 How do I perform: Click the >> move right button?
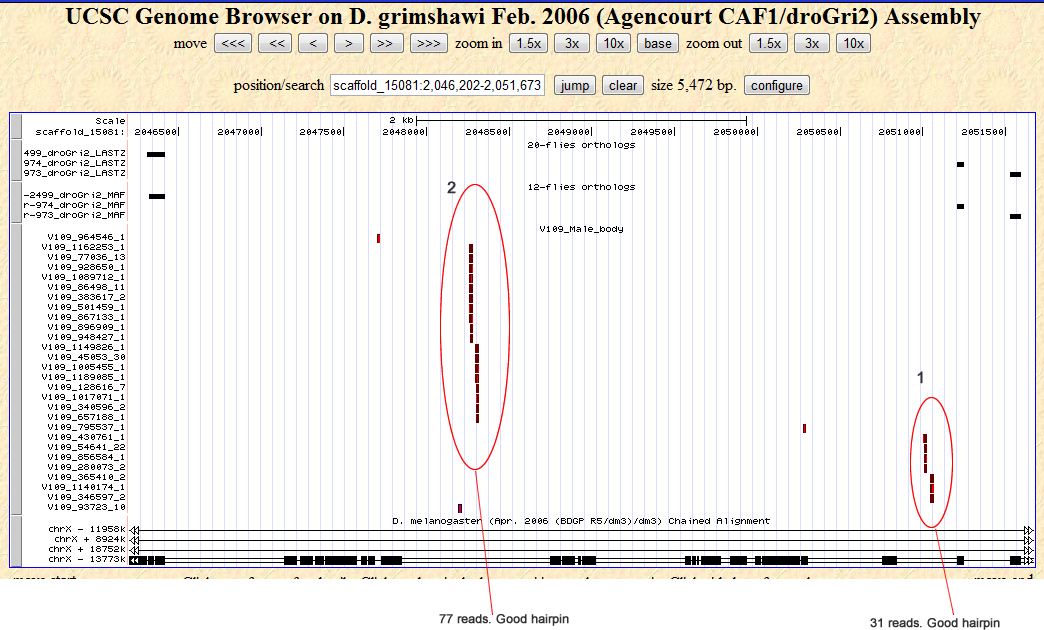click(387, 43)
